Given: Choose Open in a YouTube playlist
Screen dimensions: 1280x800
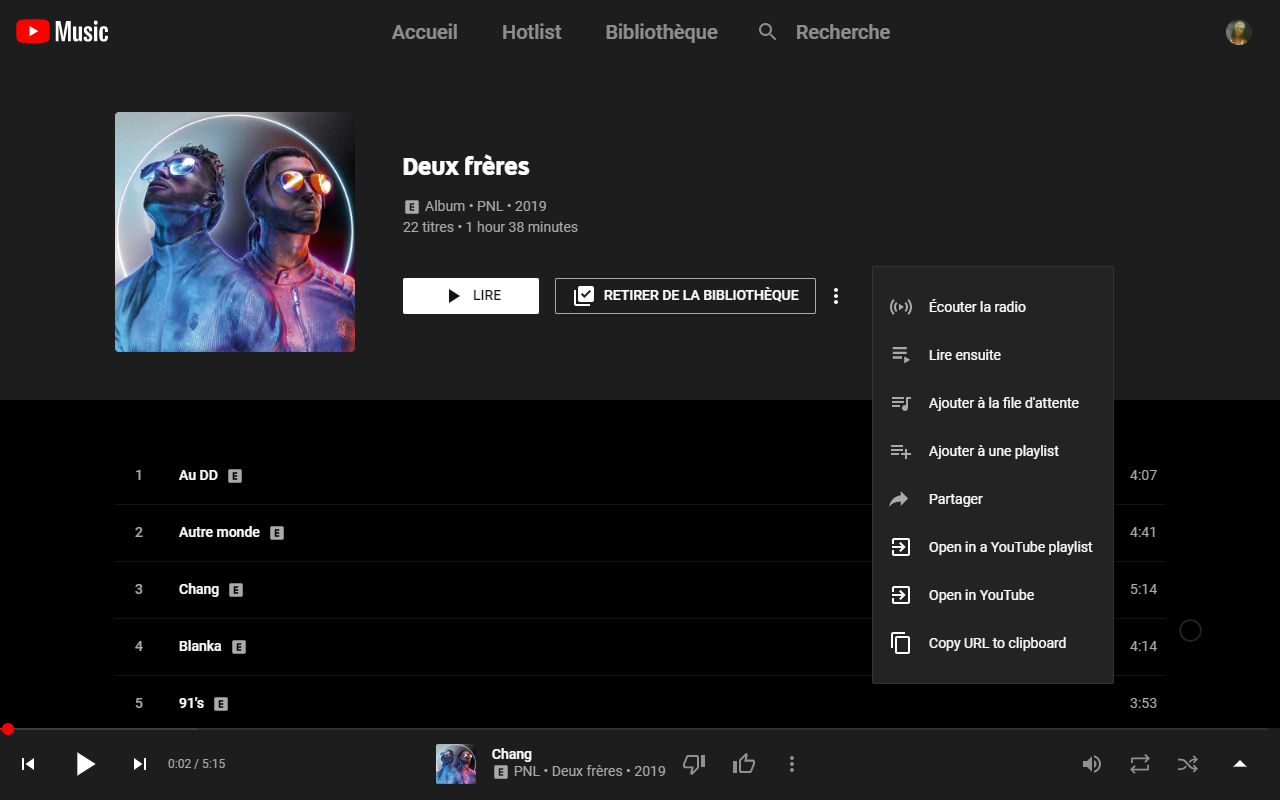Looking at the screenshot, I should (x=992, y=547).
